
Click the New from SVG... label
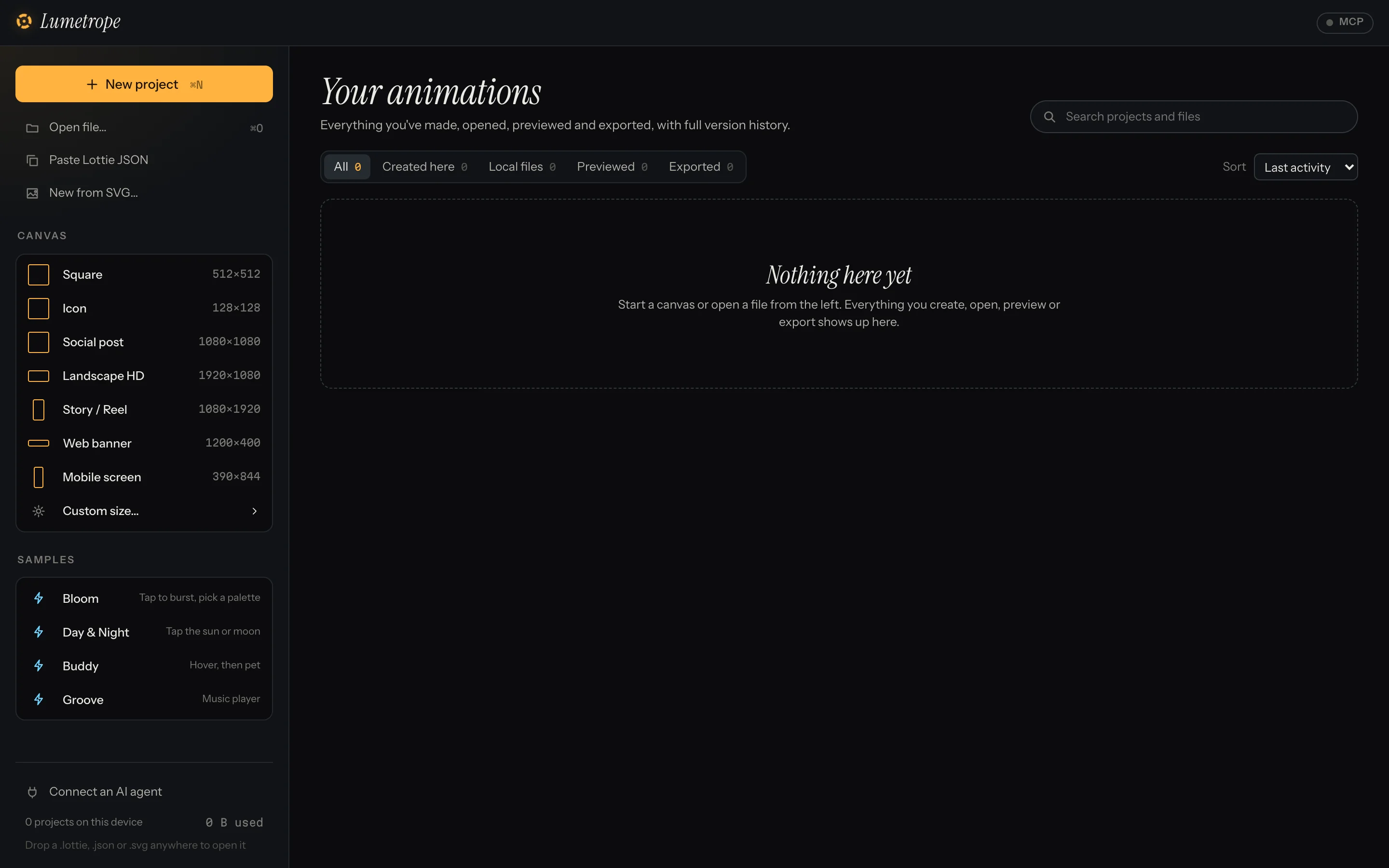point(94,192)
